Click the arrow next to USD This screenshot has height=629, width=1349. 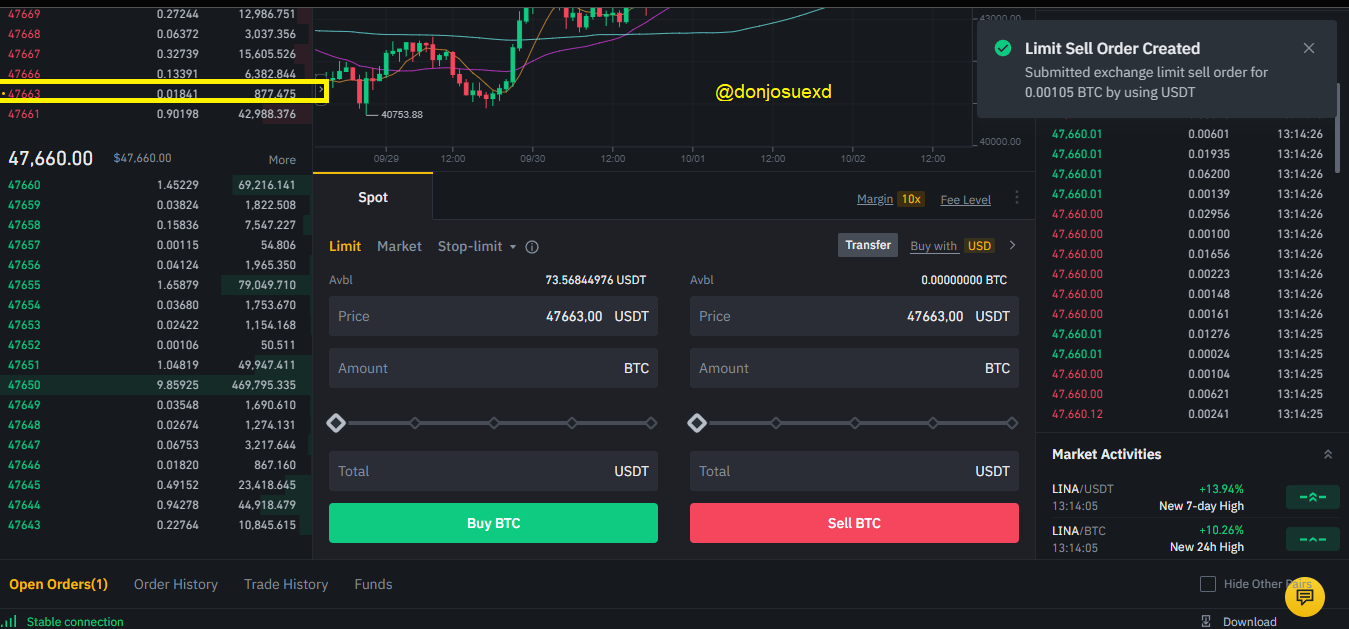click(1012, 245)
